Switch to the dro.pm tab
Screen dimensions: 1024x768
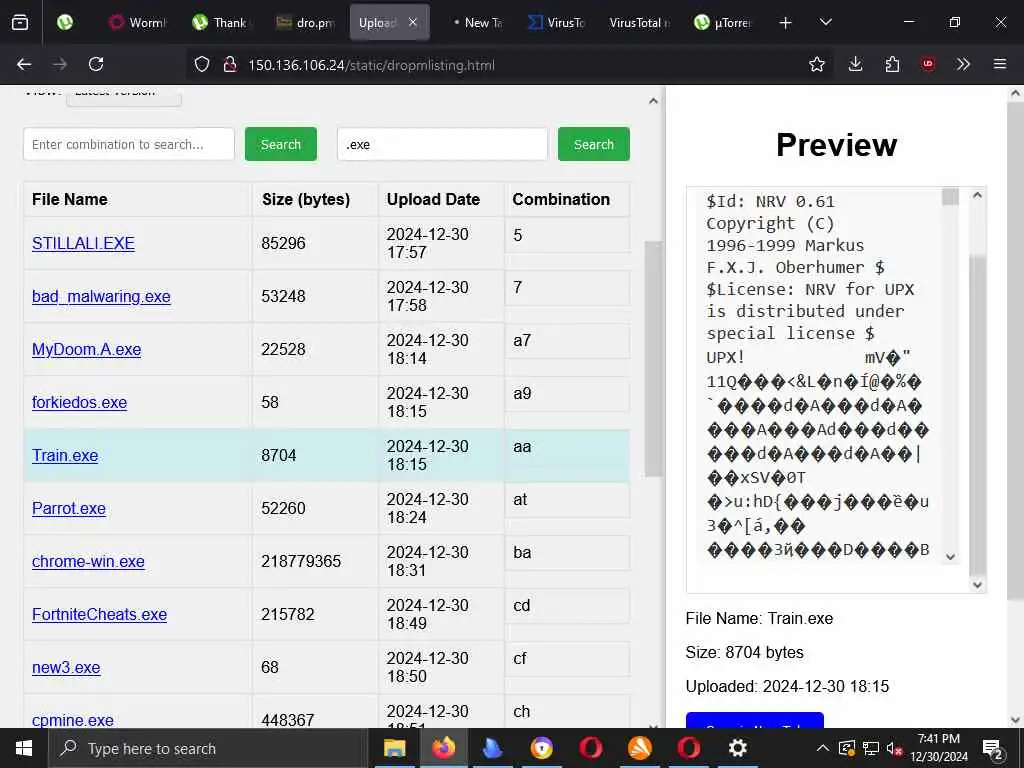[x=306, y=23]
